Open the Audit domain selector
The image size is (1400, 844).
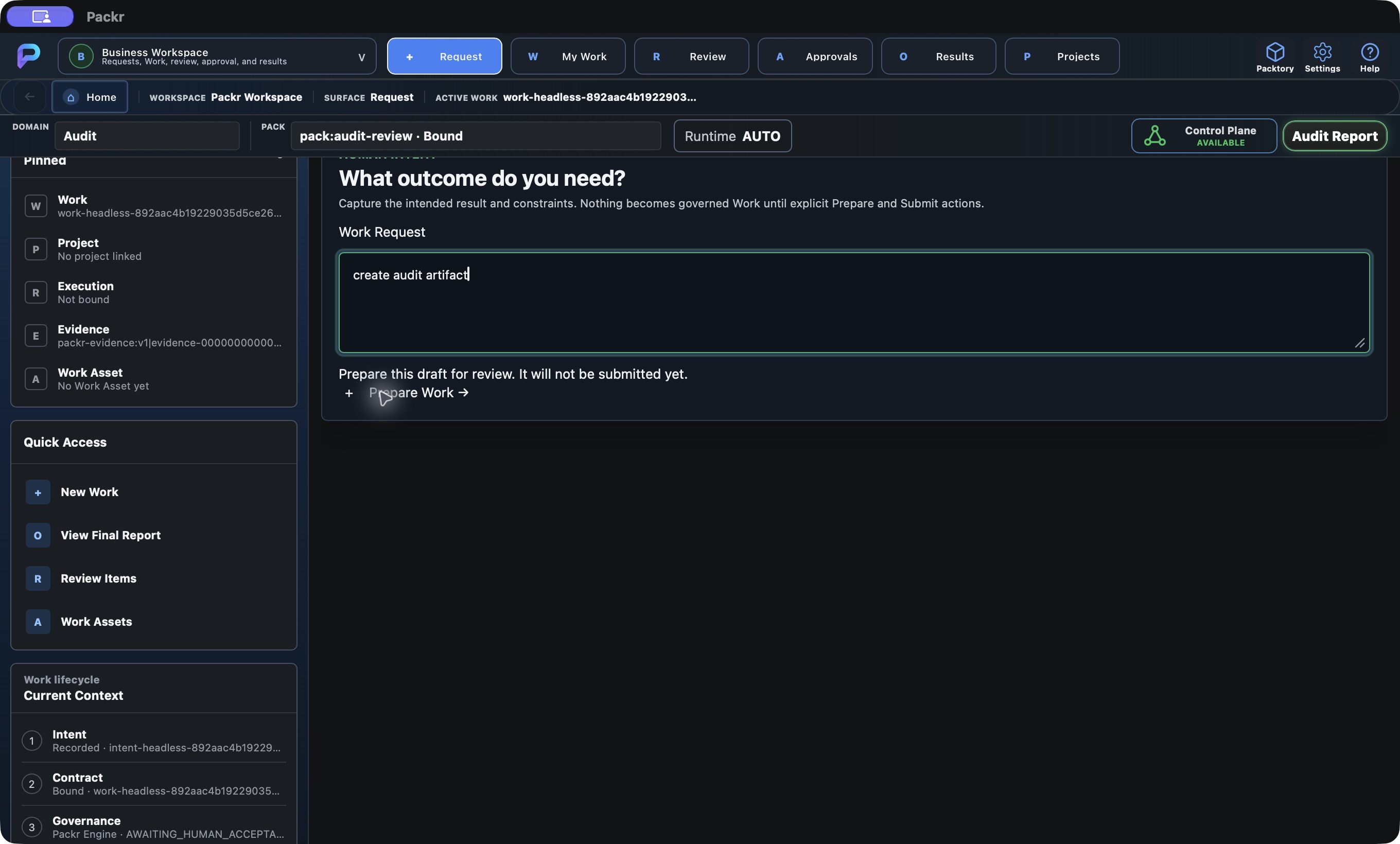147,136
